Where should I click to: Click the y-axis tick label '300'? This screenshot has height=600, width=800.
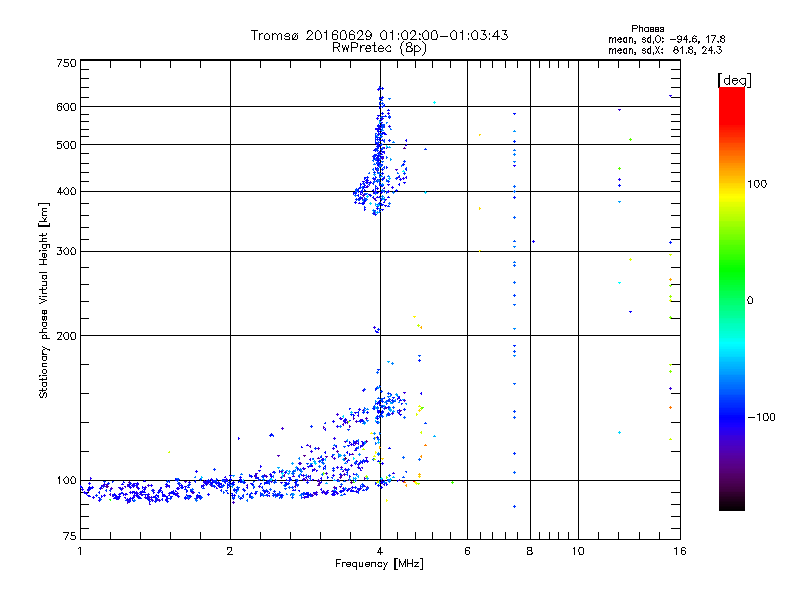click(x=66, y=252)
